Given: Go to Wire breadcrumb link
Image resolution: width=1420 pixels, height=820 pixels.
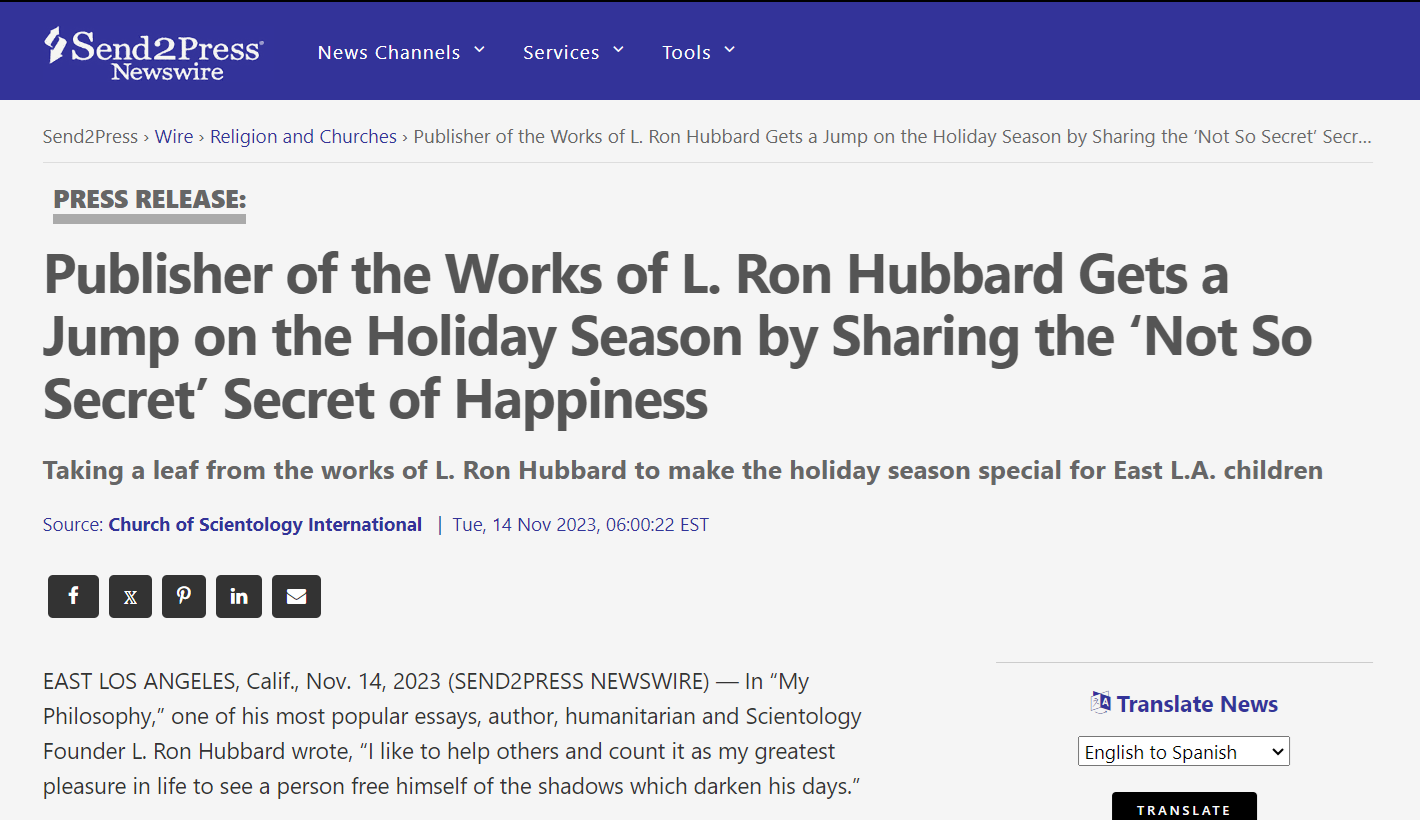Looking at the screenshot, I should (174, 137).
